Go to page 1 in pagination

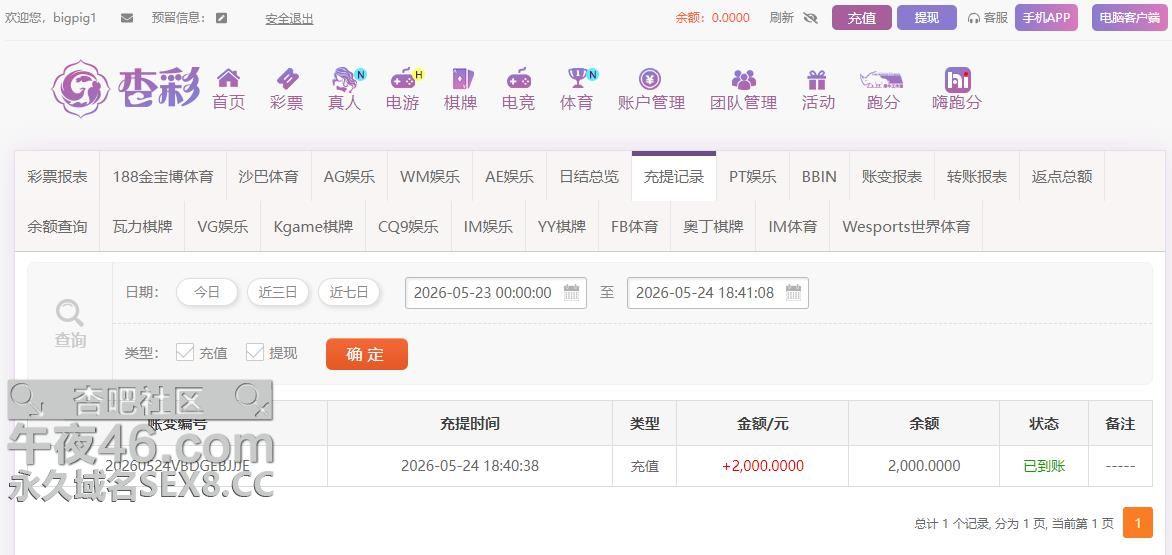point(1138,523)
